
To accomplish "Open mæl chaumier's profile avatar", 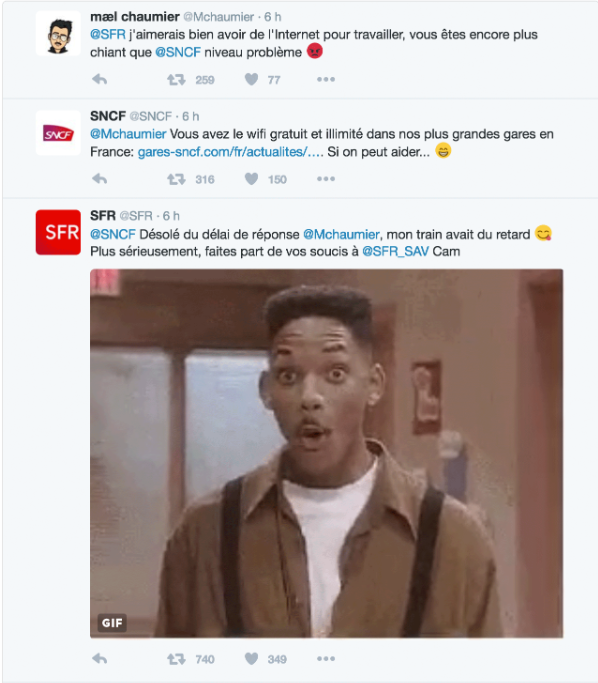I will pyautogui.click(x=58, y=34).
